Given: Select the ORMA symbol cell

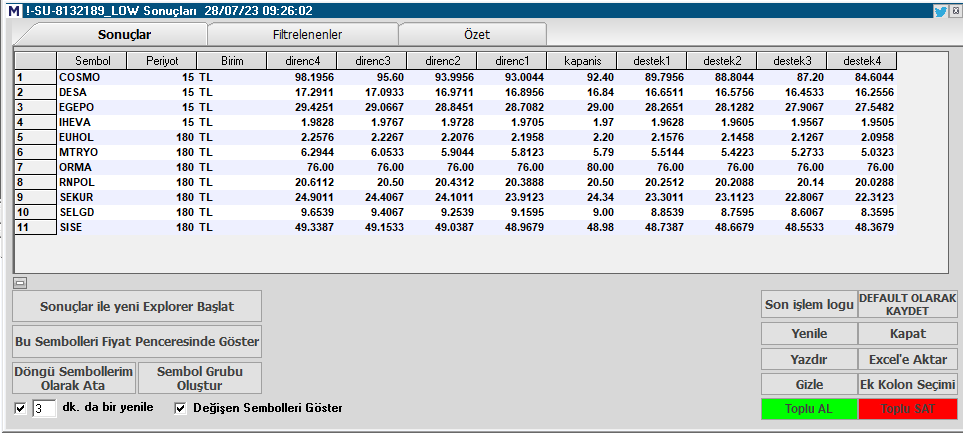Looking at the screenshot, I should click(92, 167).
